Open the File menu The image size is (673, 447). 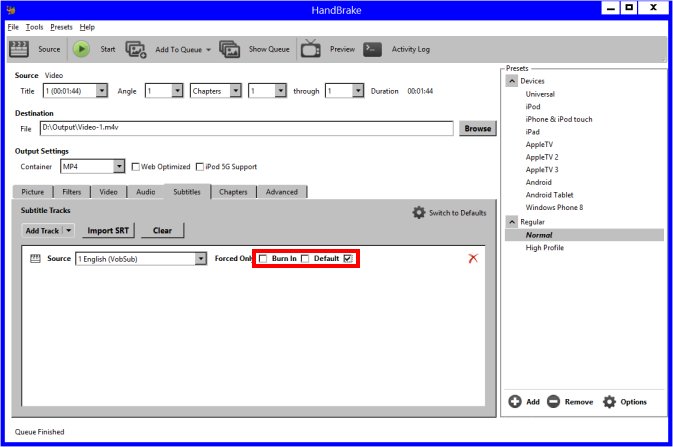click(13, 27)
